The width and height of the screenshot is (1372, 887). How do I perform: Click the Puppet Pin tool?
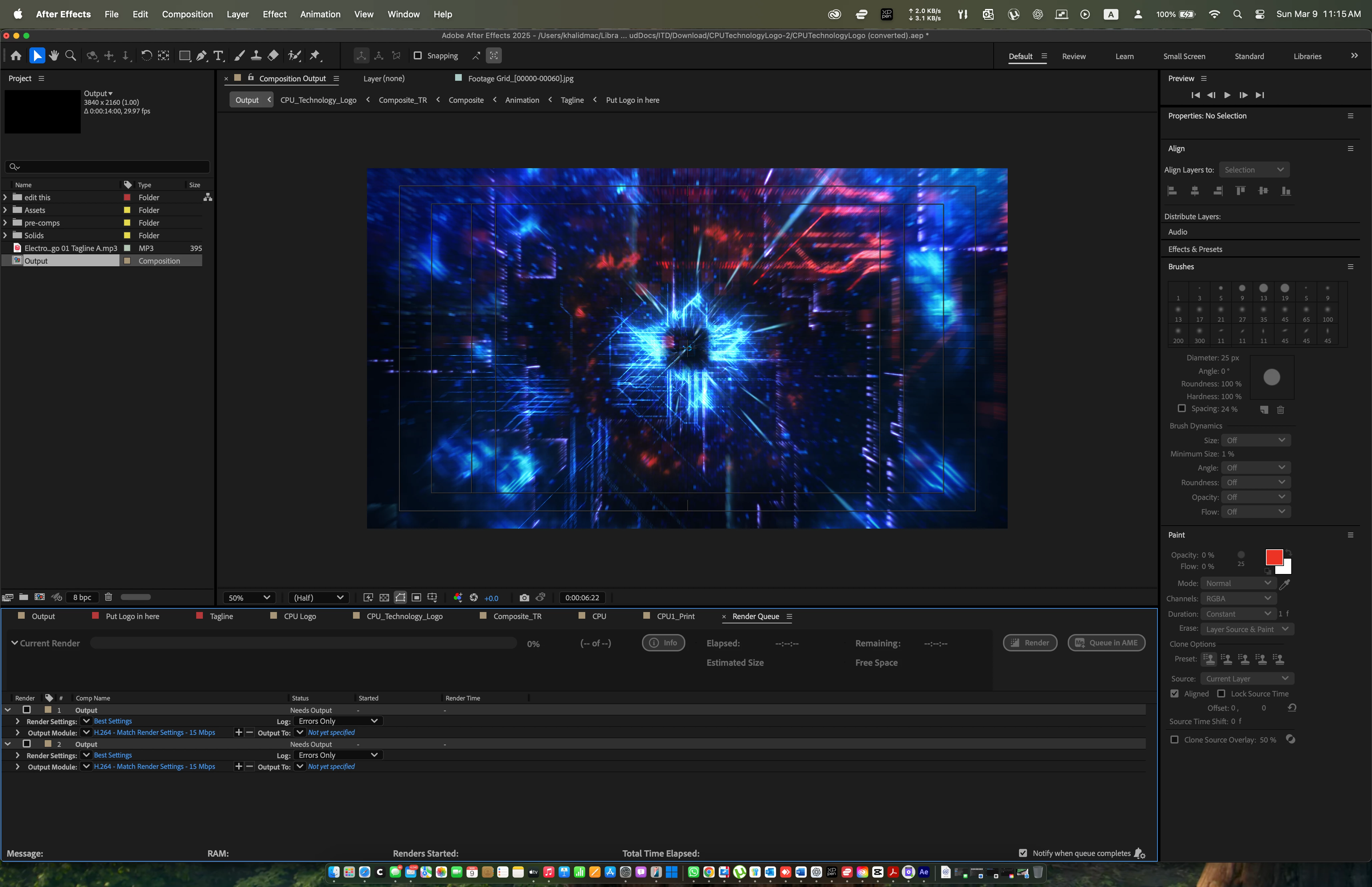click(315, 56)
